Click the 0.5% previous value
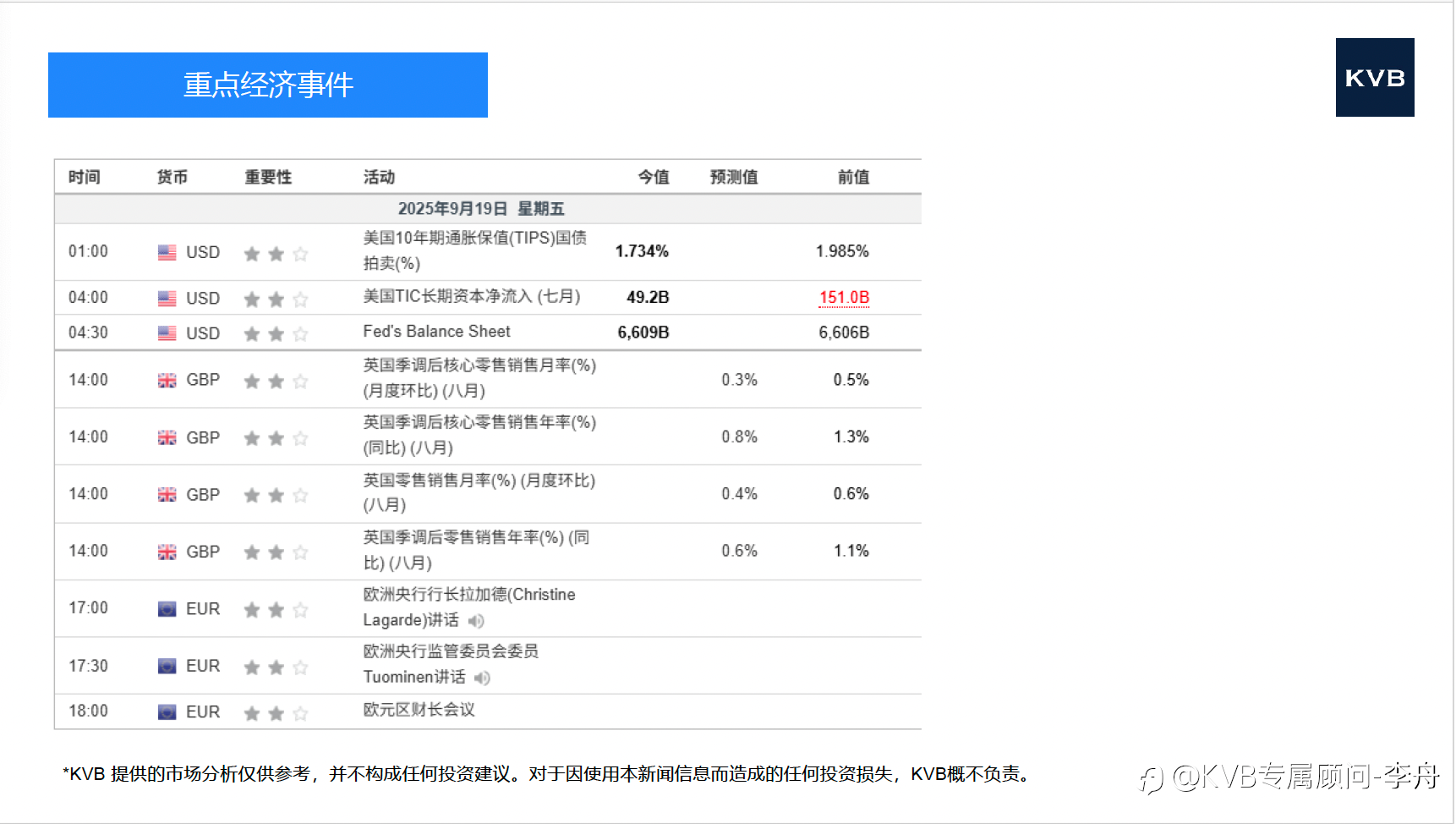Viewport: 1456px width, 824px height. [x=851, y=380]
